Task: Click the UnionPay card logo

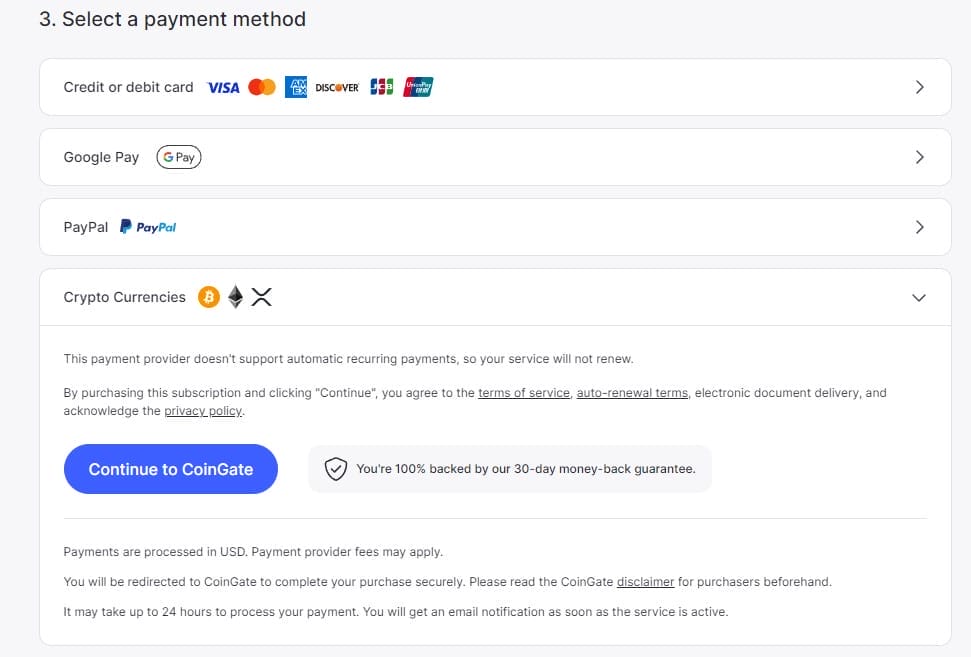Action: pyautogui.click(x=418, y=87)
